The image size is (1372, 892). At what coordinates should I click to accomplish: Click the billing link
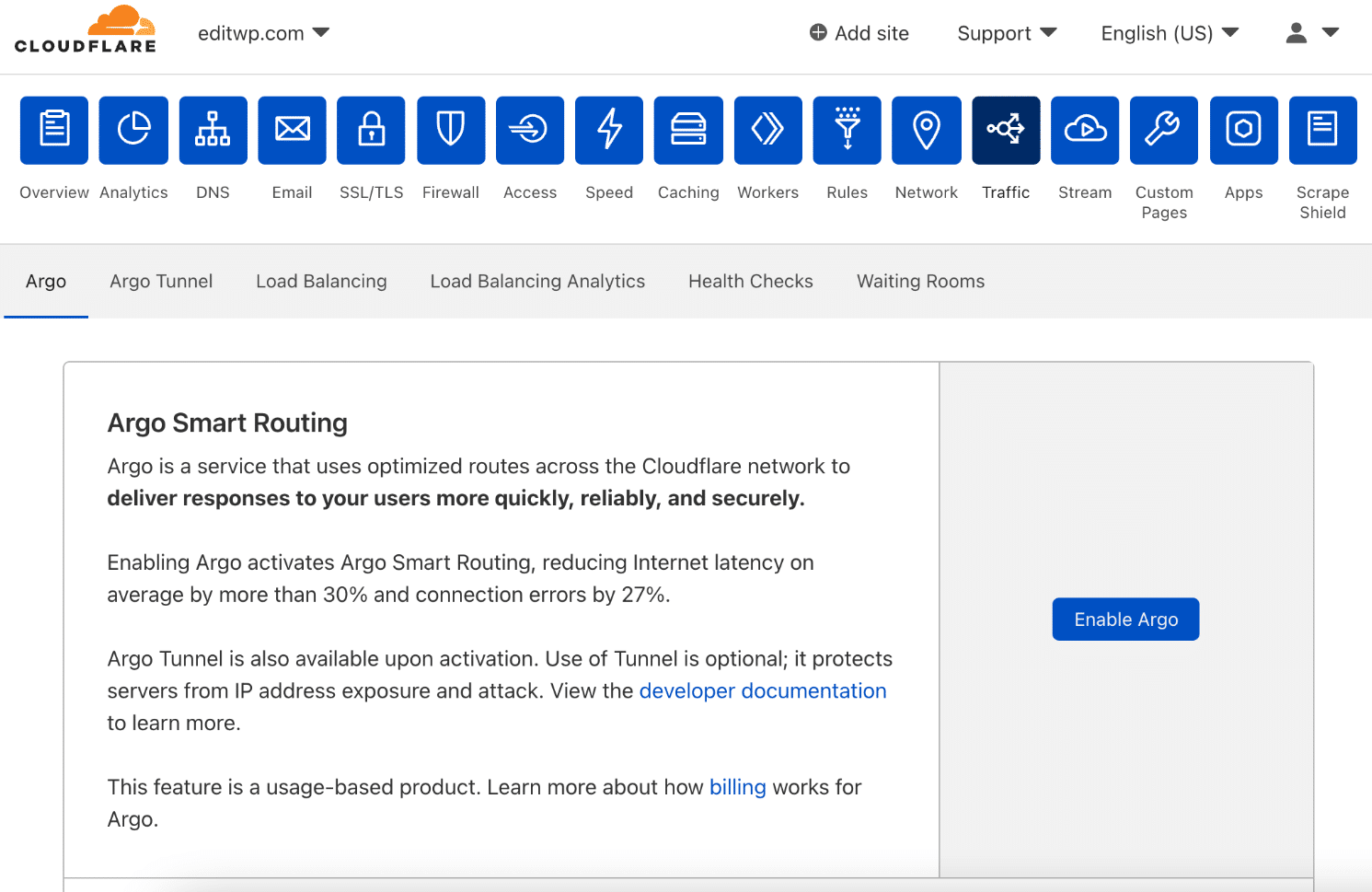coord(737,787)
